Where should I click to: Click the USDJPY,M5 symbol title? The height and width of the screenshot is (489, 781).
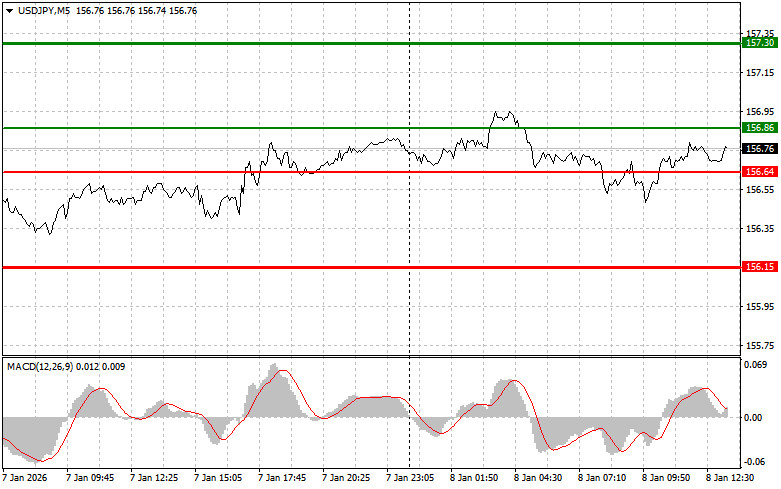pos(44,11)
